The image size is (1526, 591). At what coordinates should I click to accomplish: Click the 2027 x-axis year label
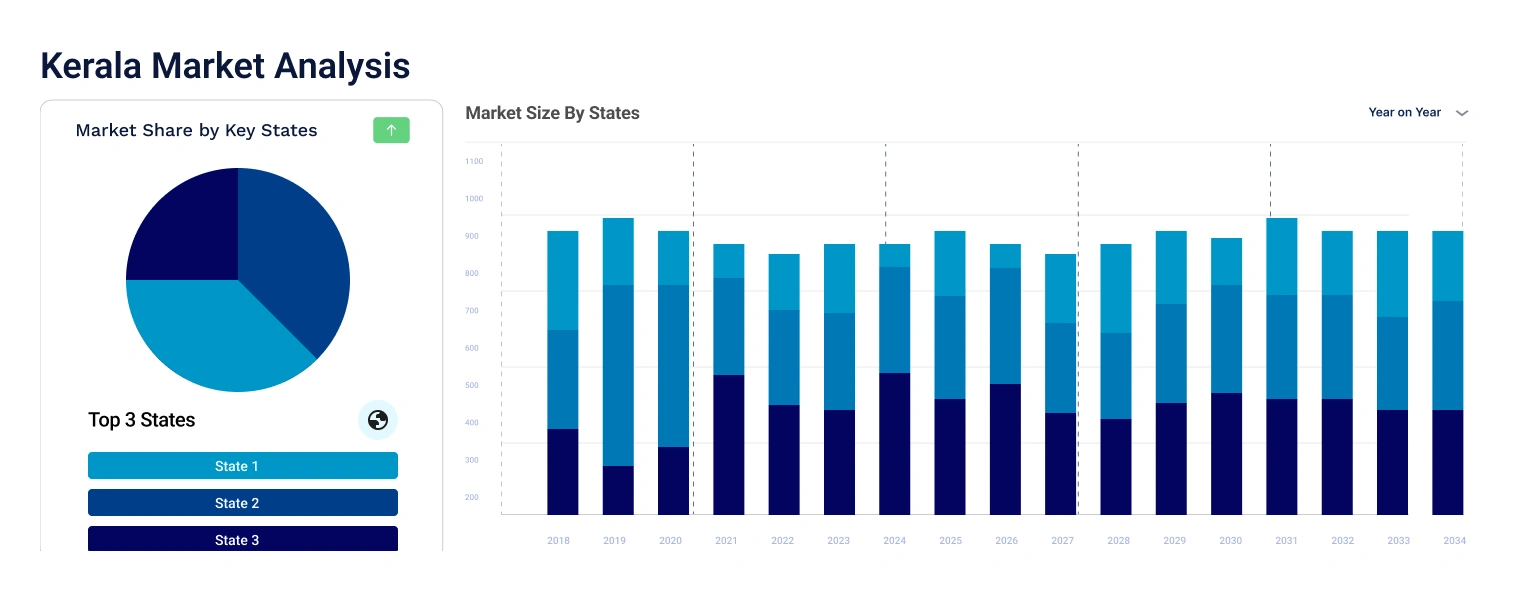[1062, 541]
